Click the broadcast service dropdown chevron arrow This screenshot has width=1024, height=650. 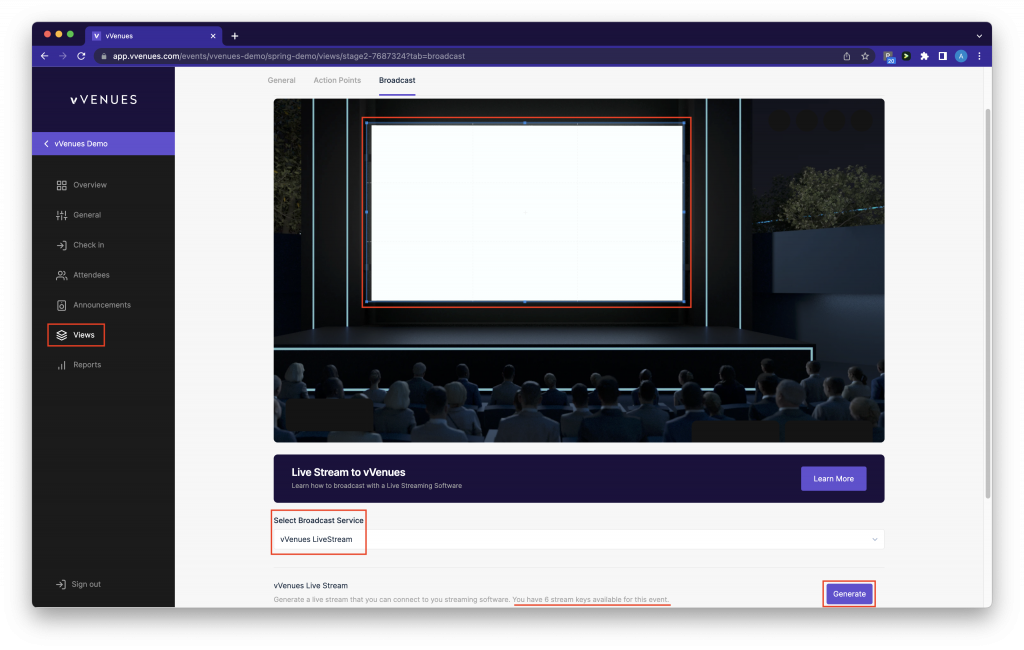pos(874,540)
